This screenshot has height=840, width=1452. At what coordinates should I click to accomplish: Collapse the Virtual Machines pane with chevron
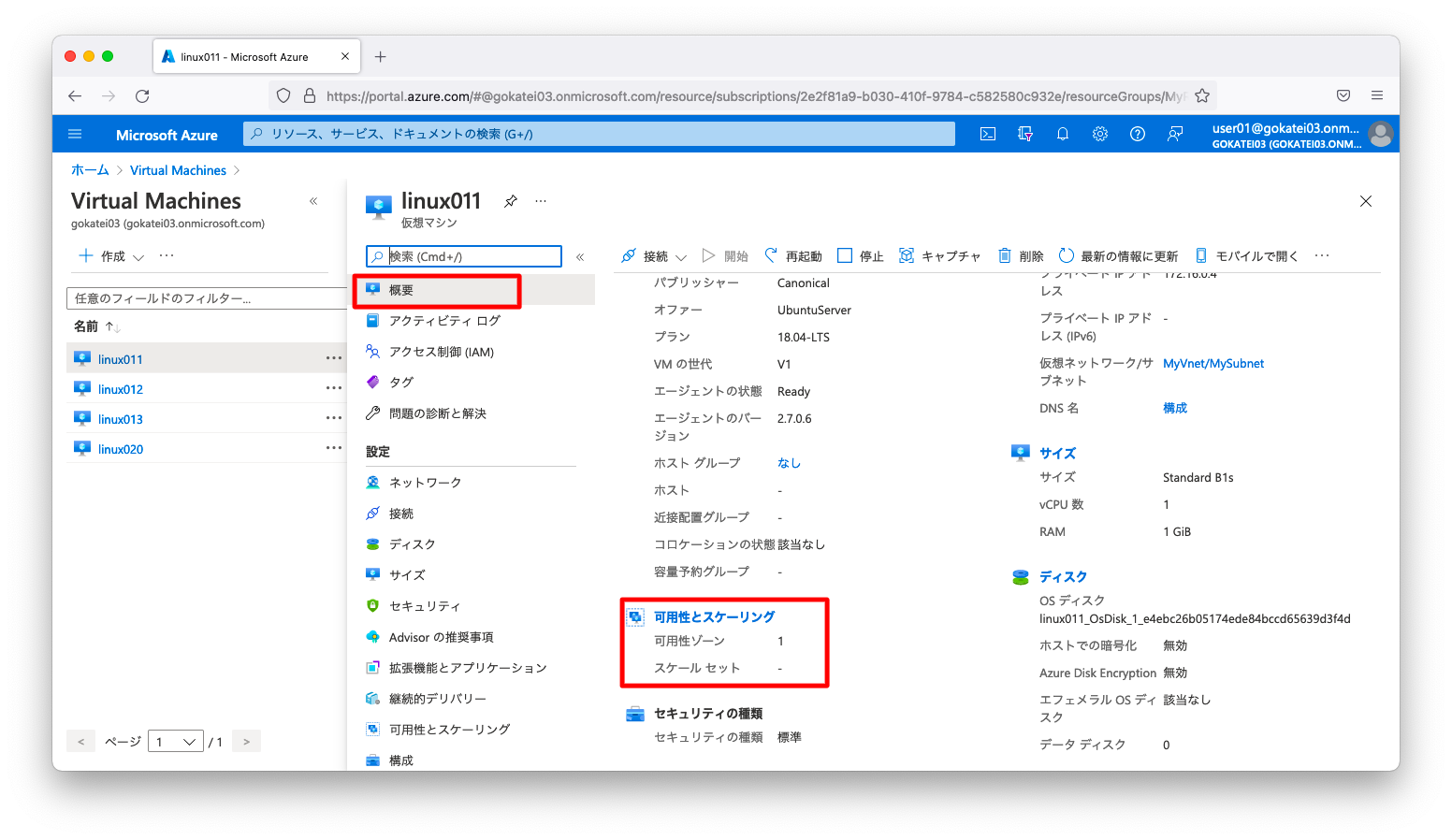point(313,200)
